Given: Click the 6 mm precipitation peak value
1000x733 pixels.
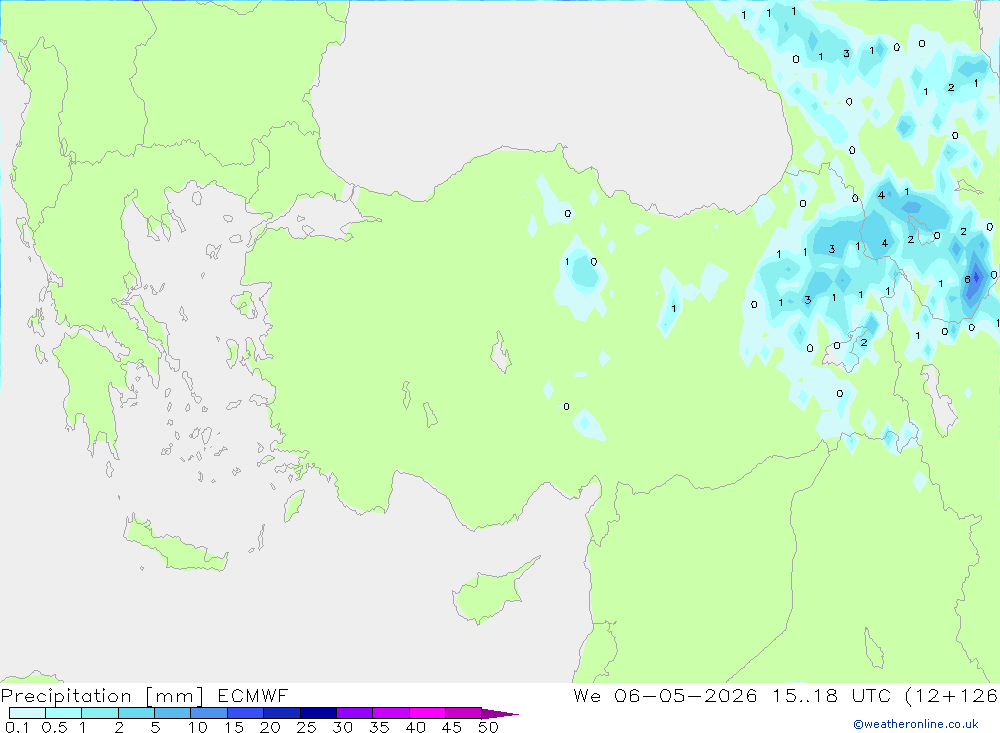Looking at the screenshot, I should (x=967, y=279).
